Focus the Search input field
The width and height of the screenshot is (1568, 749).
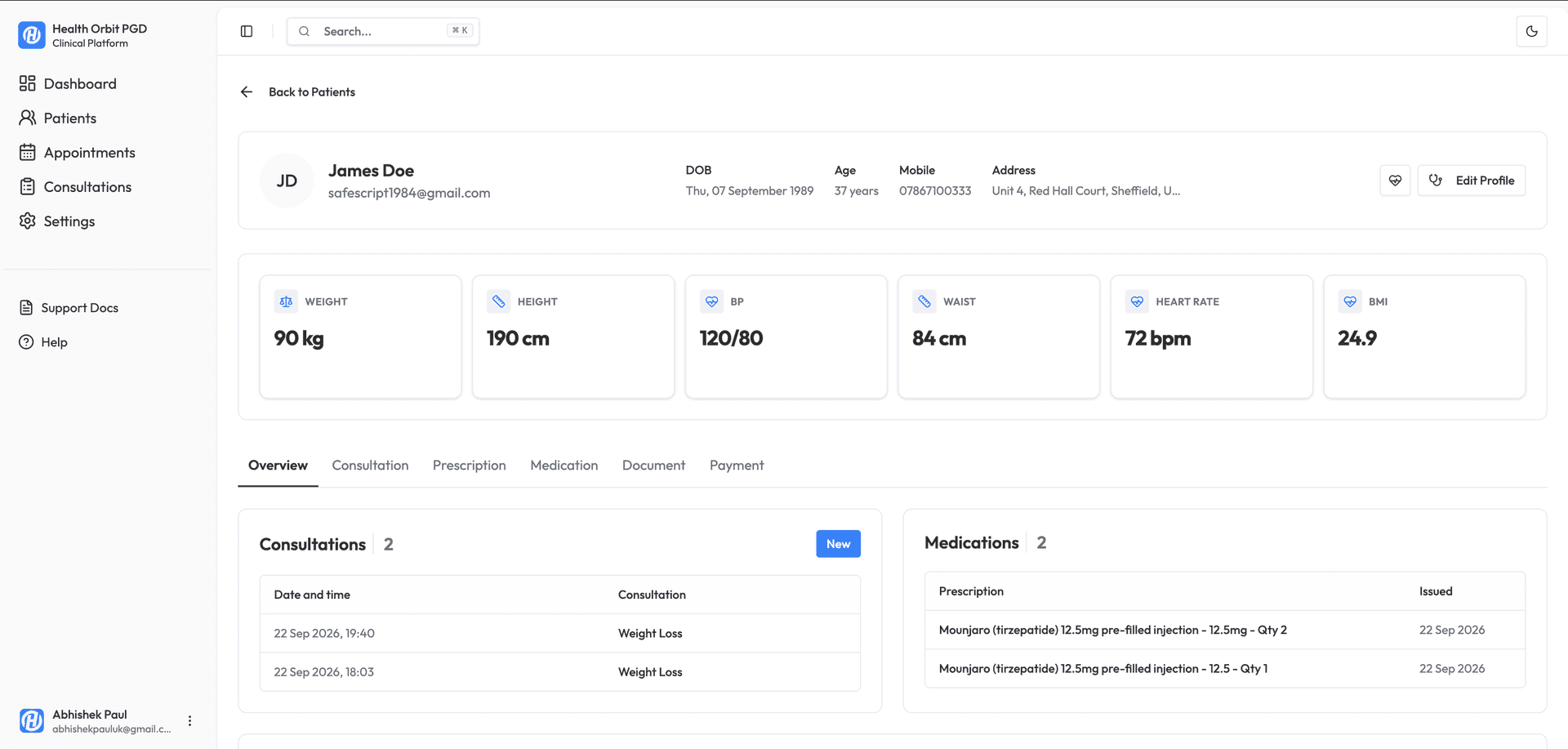[x=383, y=31]
